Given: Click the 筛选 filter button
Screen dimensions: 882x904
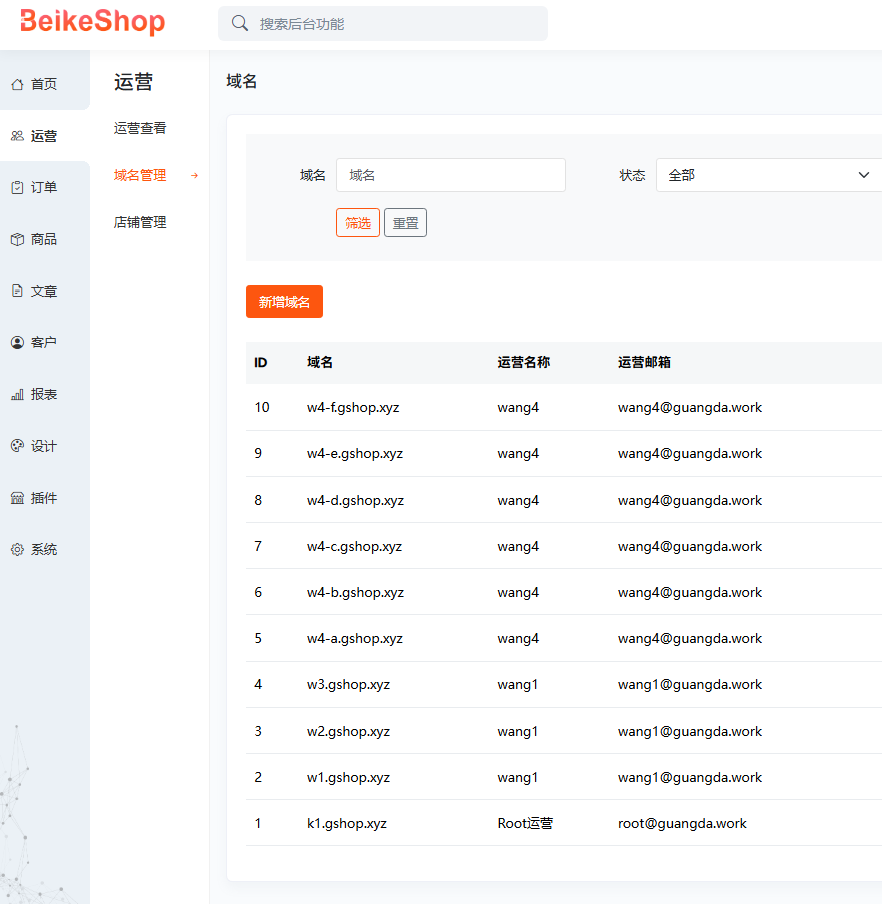Looking at the screenshot, I should (357, 223).
